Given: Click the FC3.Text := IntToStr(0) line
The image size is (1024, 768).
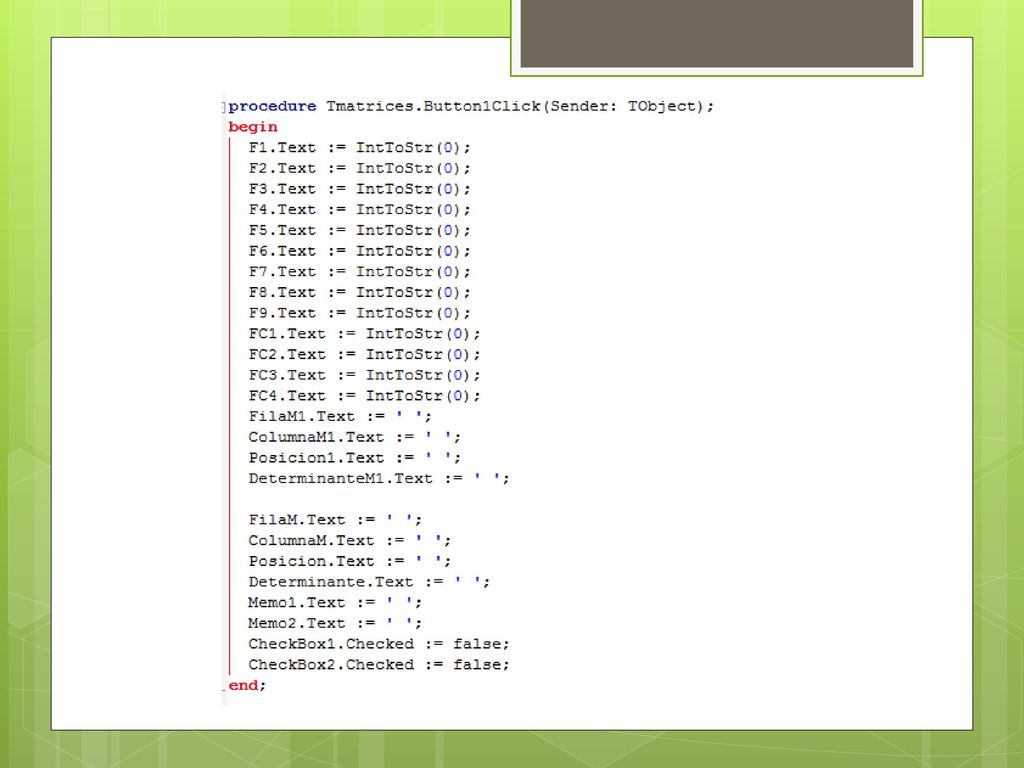Looking at the screenshot, I should click(x=364, y=375).
